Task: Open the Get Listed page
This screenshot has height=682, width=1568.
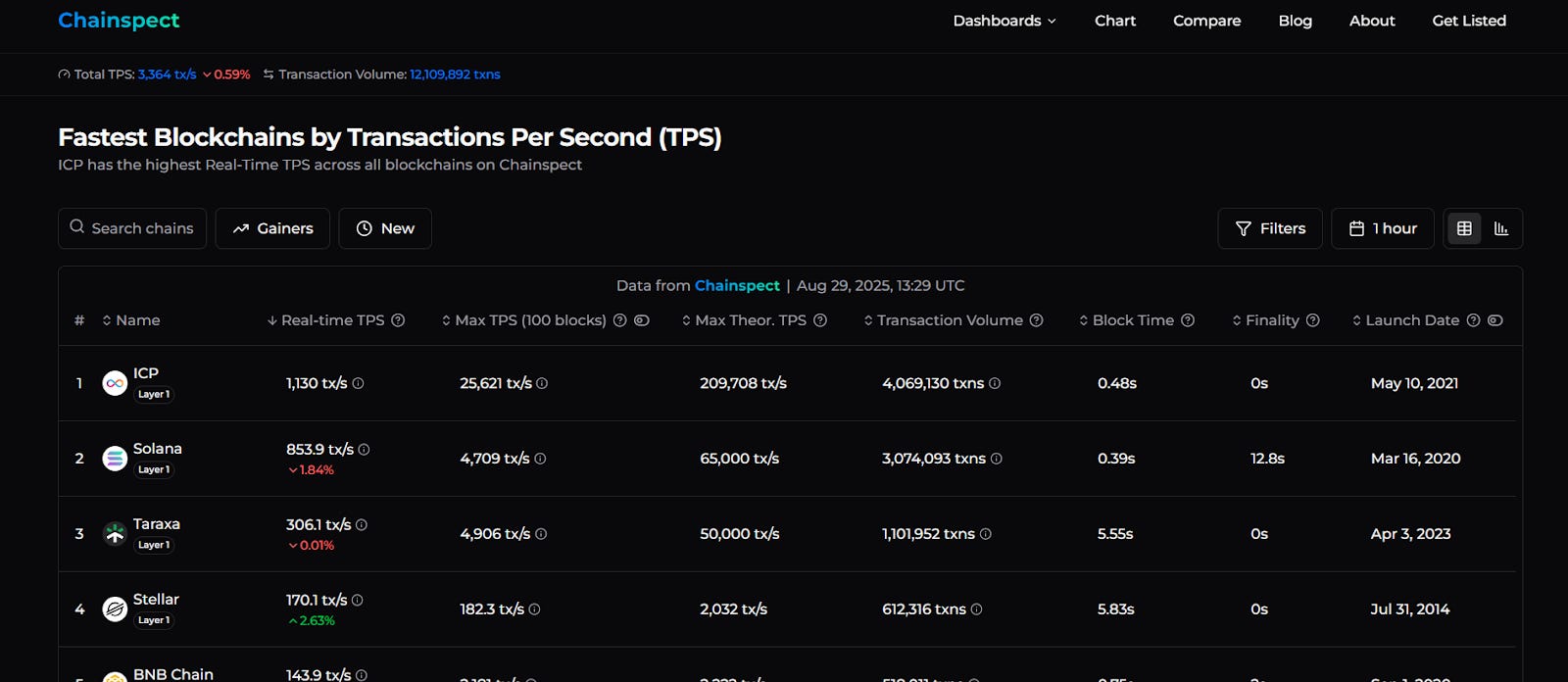Action: (1469, 21)
